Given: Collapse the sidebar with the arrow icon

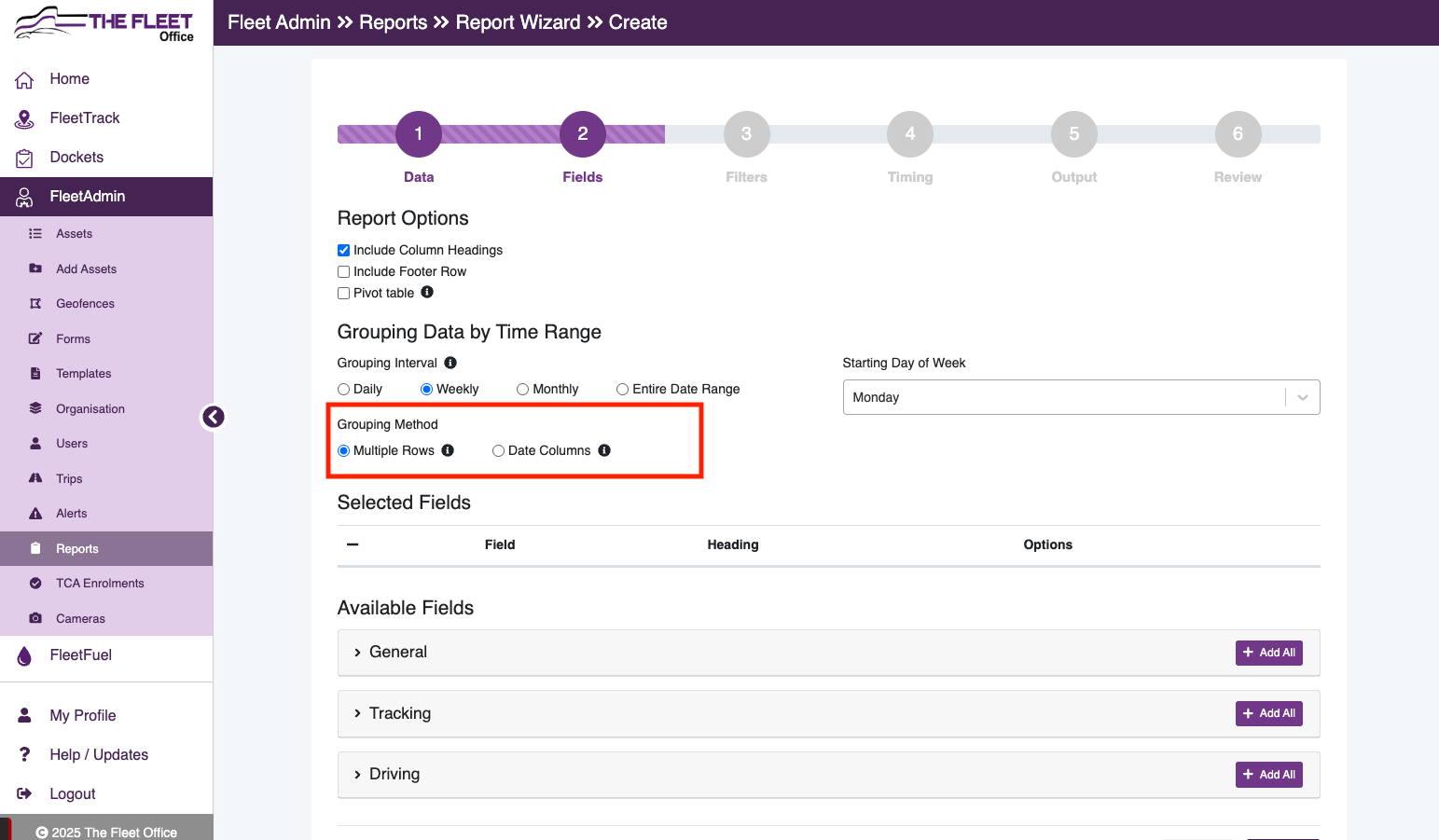Looking at the screenshot, I should [x=214, y=417].
